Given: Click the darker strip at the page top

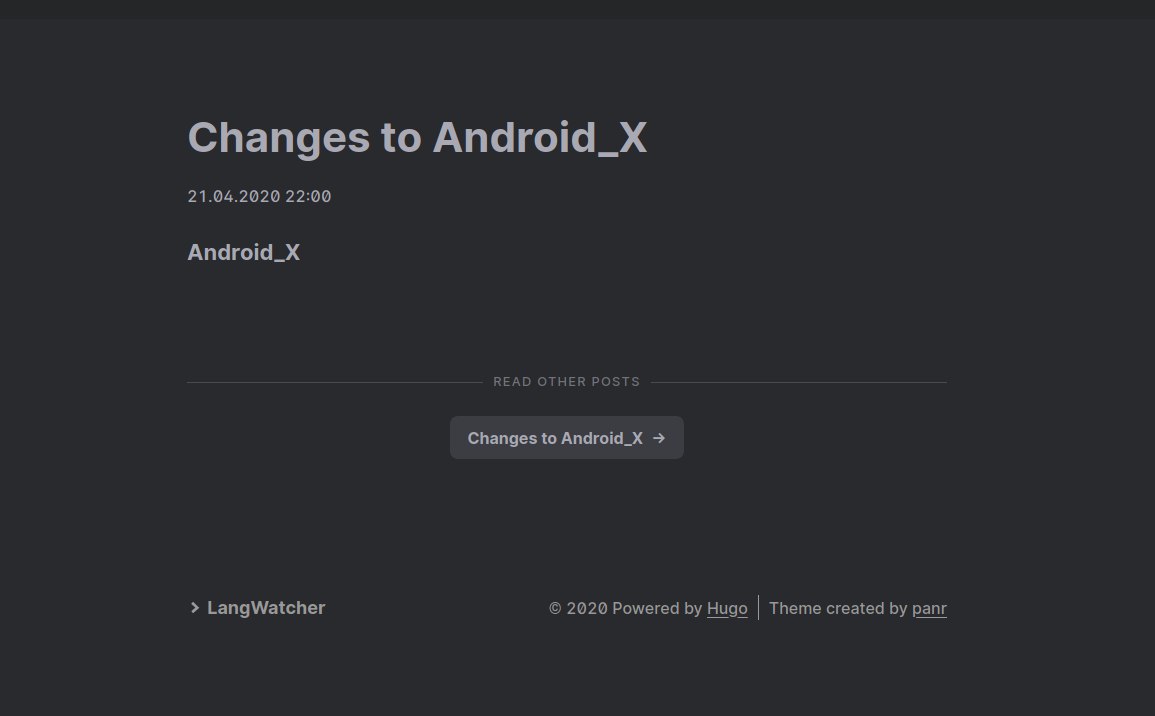Looking at the screenshot, I should point(577,9).
